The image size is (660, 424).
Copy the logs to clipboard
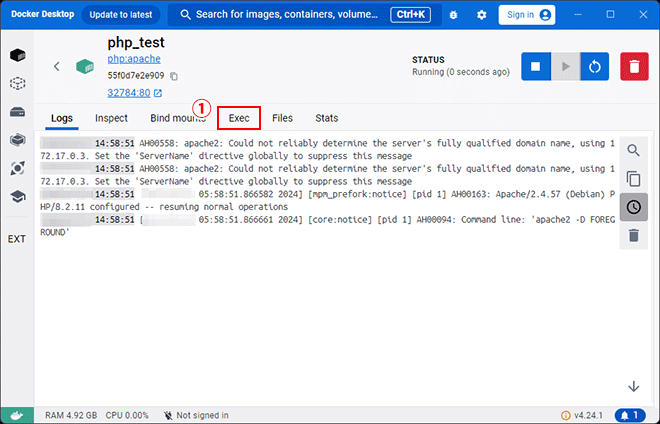coord(633,179)
